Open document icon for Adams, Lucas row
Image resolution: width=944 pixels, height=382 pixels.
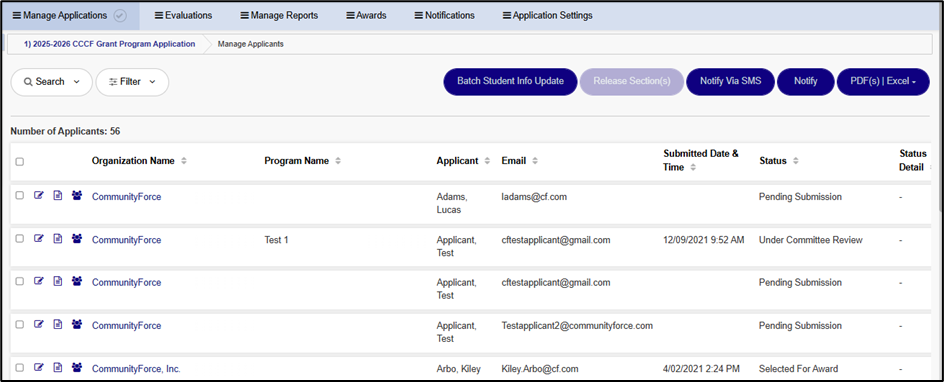click(x=58, y=196)
